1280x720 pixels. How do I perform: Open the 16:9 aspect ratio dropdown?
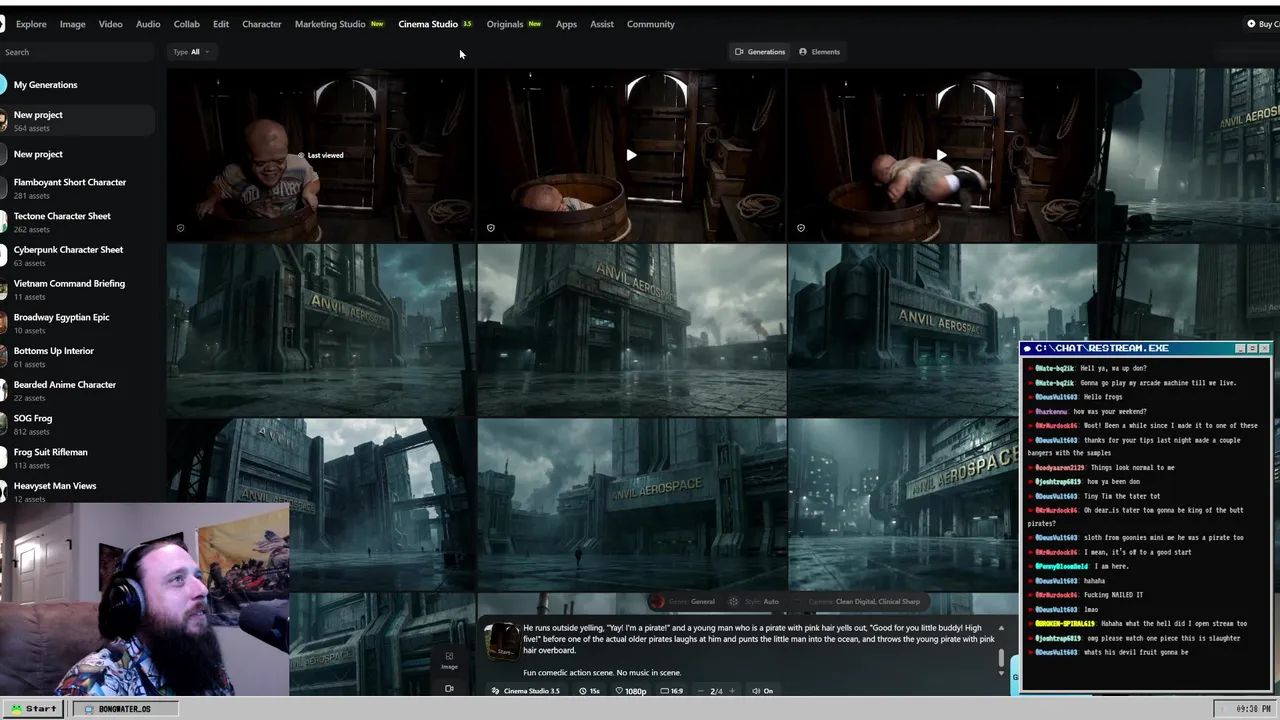click(673, 691)
